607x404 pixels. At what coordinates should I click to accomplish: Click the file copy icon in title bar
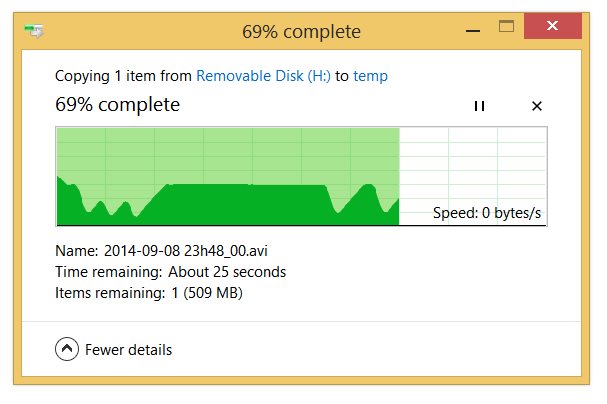(x=34, y=31)
